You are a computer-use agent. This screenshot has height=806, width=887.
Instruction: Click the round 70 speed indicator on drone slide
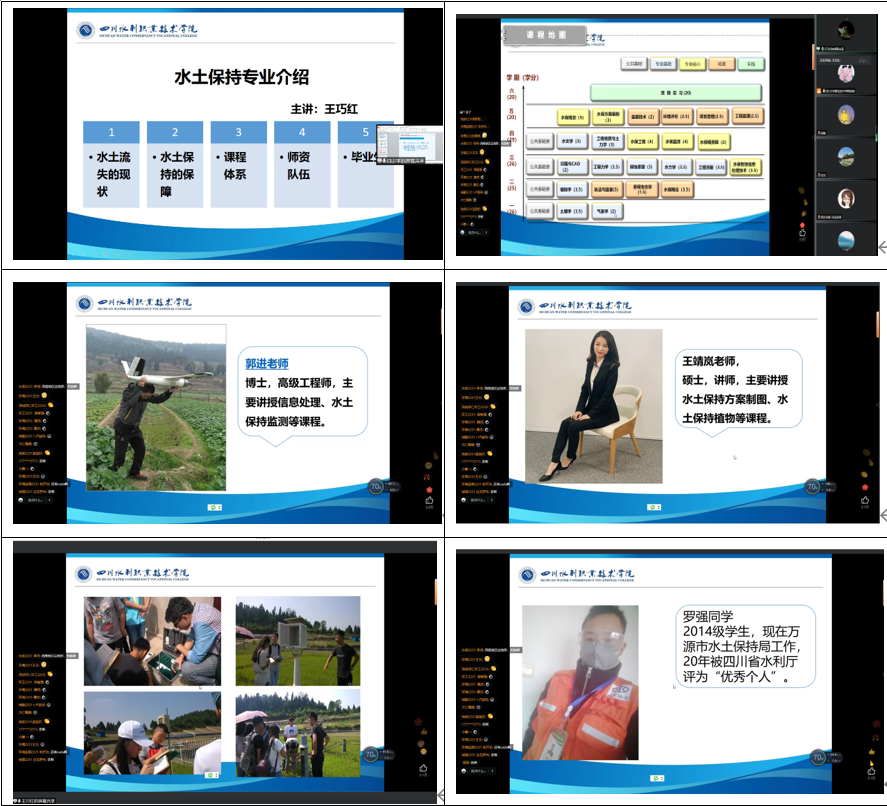pos(376,487)
